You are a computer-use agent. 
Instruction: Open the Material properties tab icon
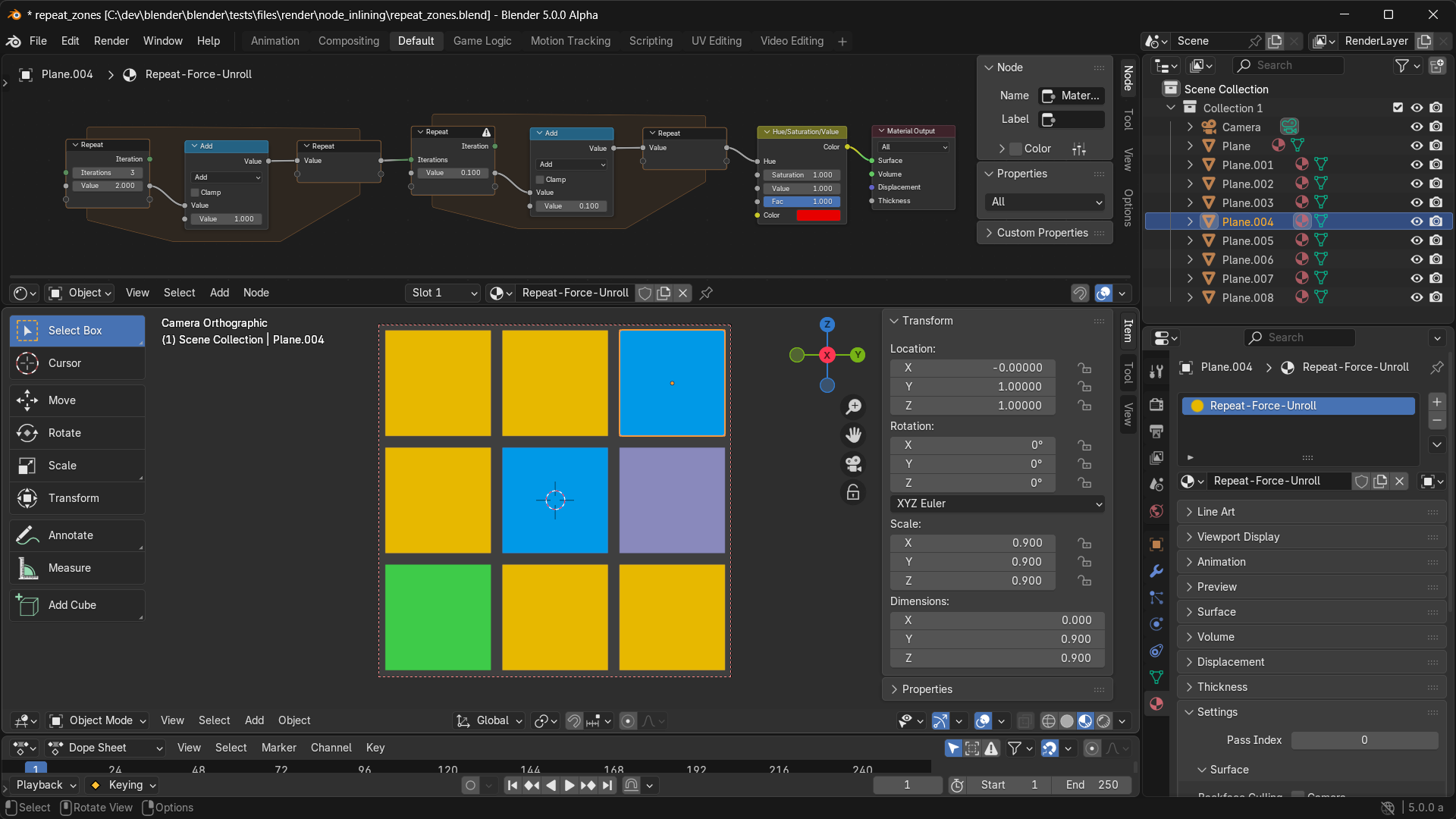(1156, 704)
